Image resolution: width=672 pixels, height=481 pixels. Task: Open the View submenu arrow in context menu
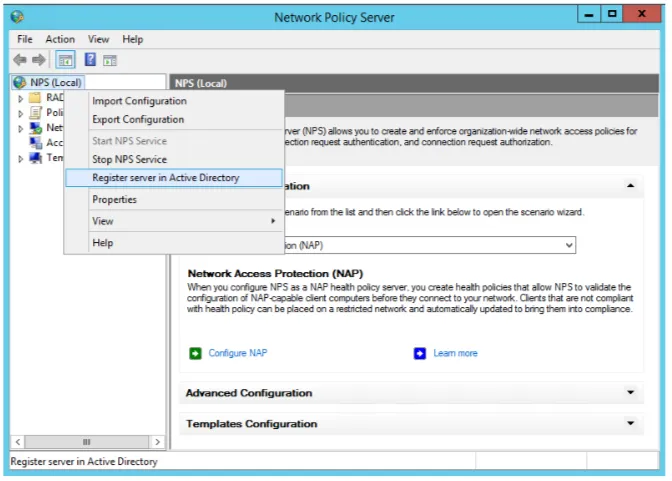pyautogui.click(x=273, y=221)
